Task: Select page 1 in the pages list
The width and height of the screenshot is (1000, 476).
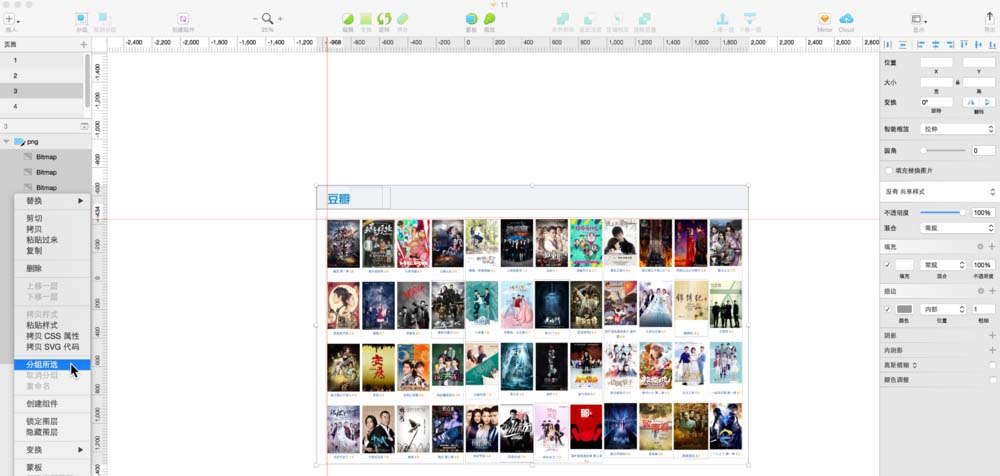Action: click(42, 60)
